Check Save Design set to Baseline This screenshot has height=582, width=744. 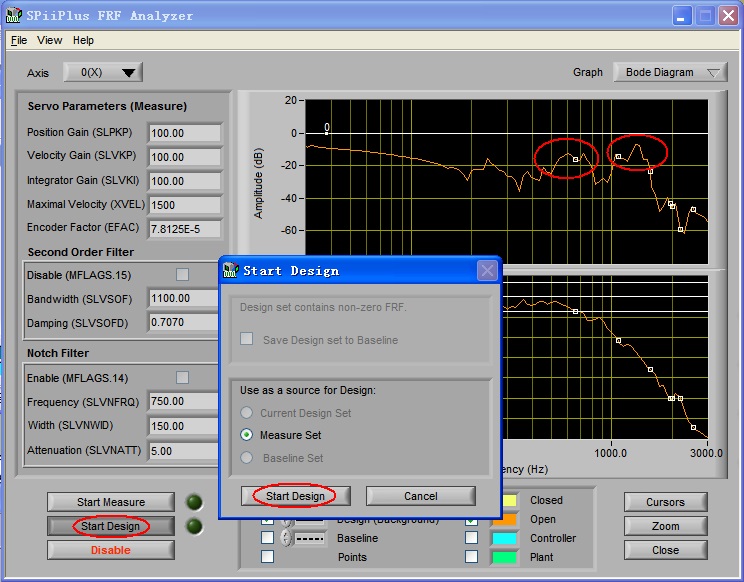[x=246, y=339]
